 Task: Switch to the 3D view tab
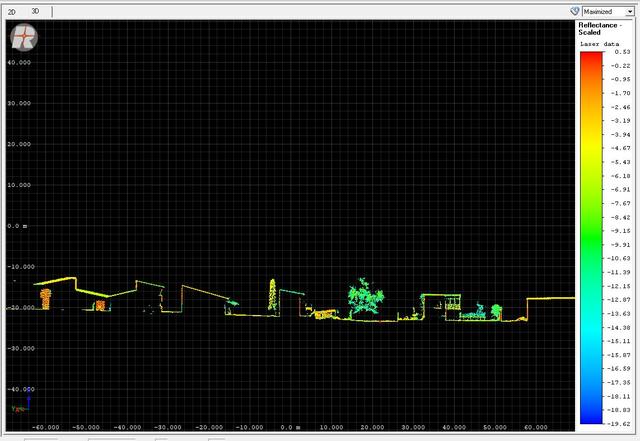tap(35, 11)
